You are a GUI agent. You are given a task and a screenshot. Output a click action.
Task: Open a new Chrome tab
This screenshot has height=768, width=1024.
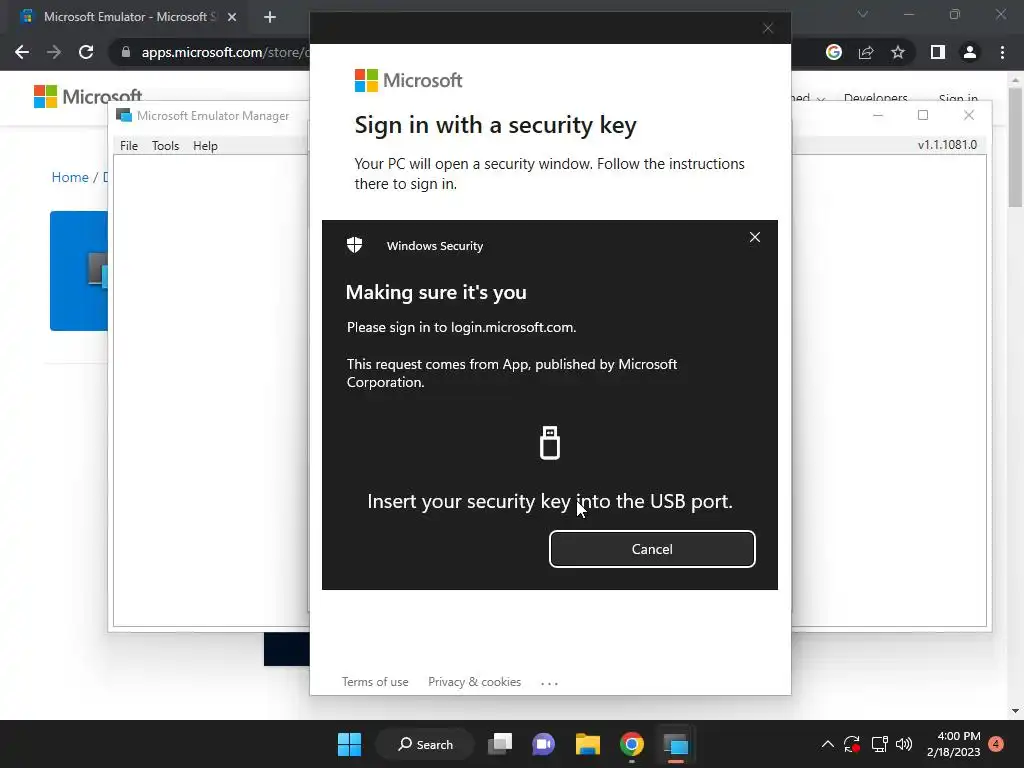[270, 17]
